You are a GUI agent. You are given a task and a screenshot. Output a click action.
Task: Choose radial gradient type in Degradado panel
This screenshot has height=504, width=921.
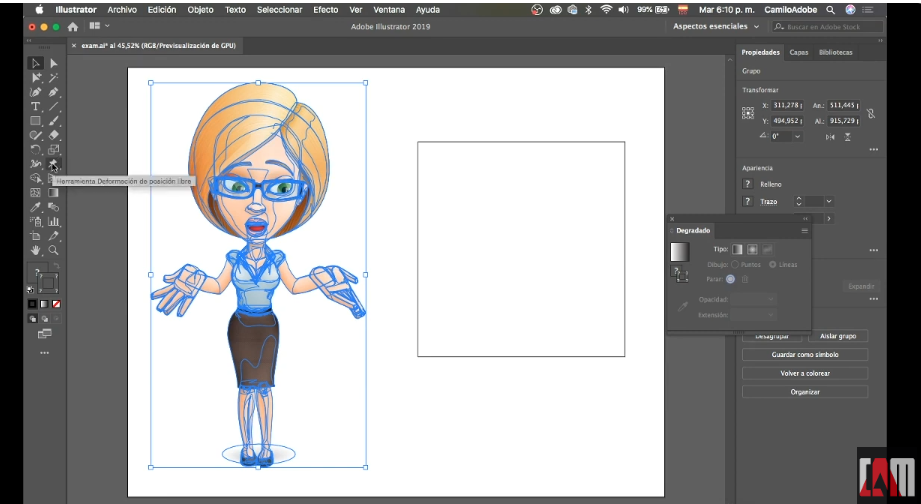752,249
